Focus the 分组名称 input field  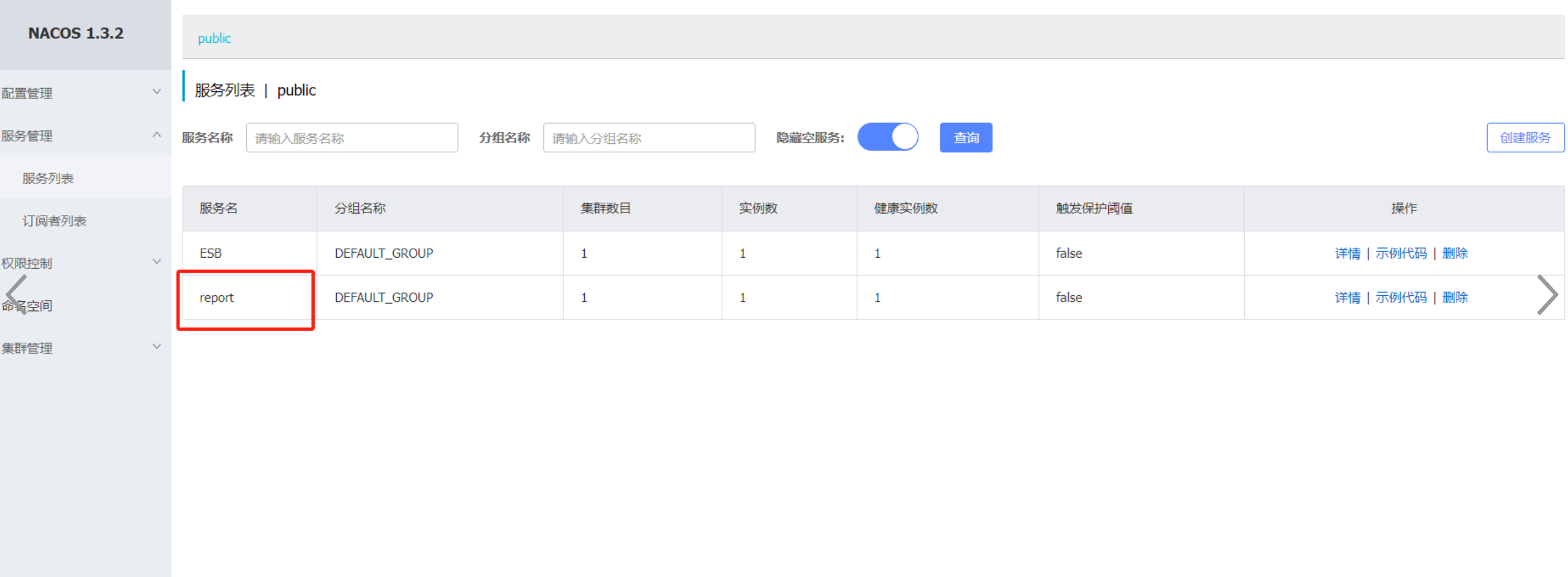[x=649, y=138]
